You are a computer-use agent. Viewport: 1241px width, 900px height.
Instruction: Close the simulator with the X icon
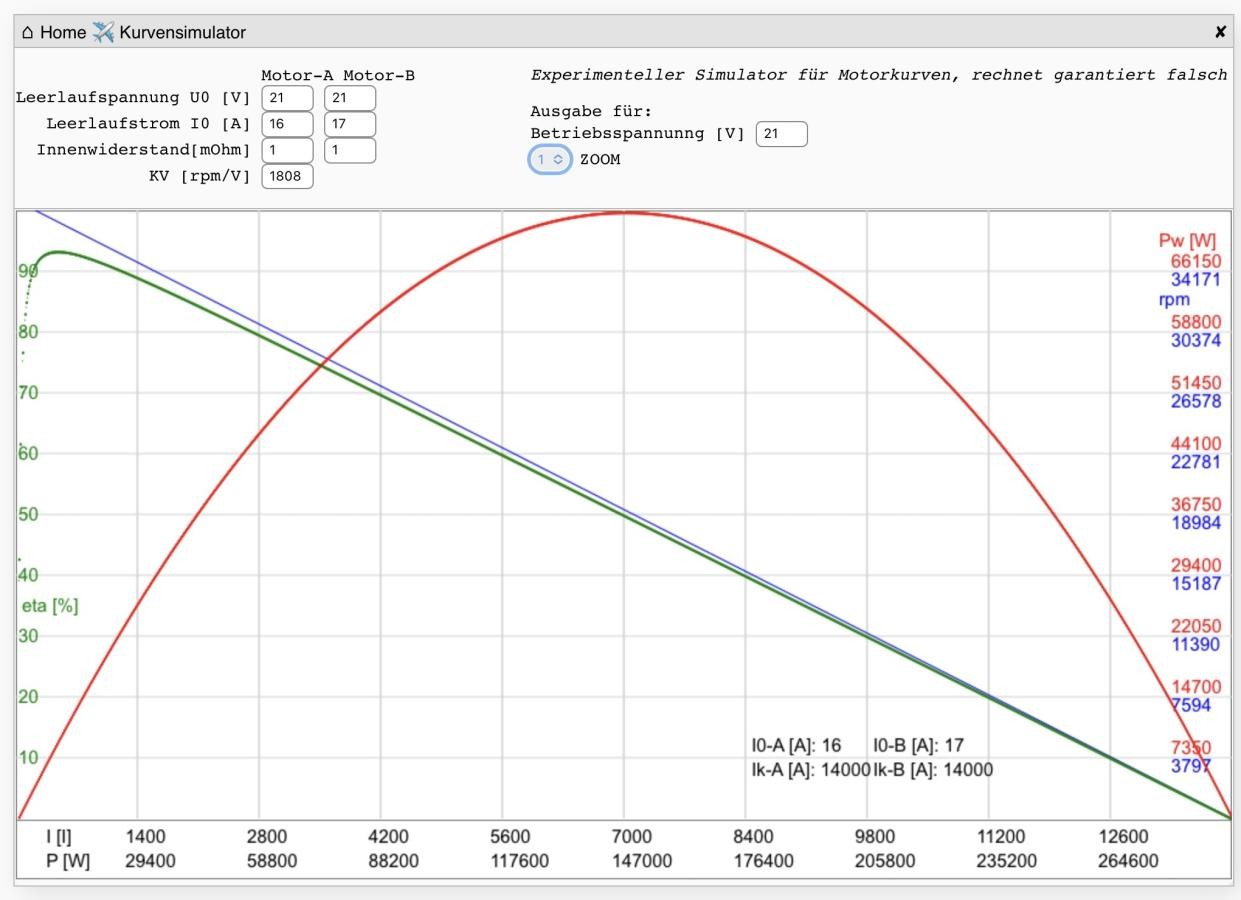[1220, 32]
